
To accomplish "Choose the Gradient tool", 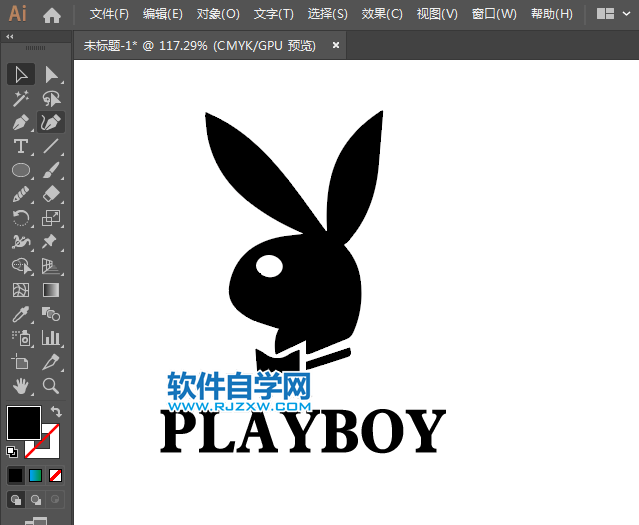I will tap(51, 290).
